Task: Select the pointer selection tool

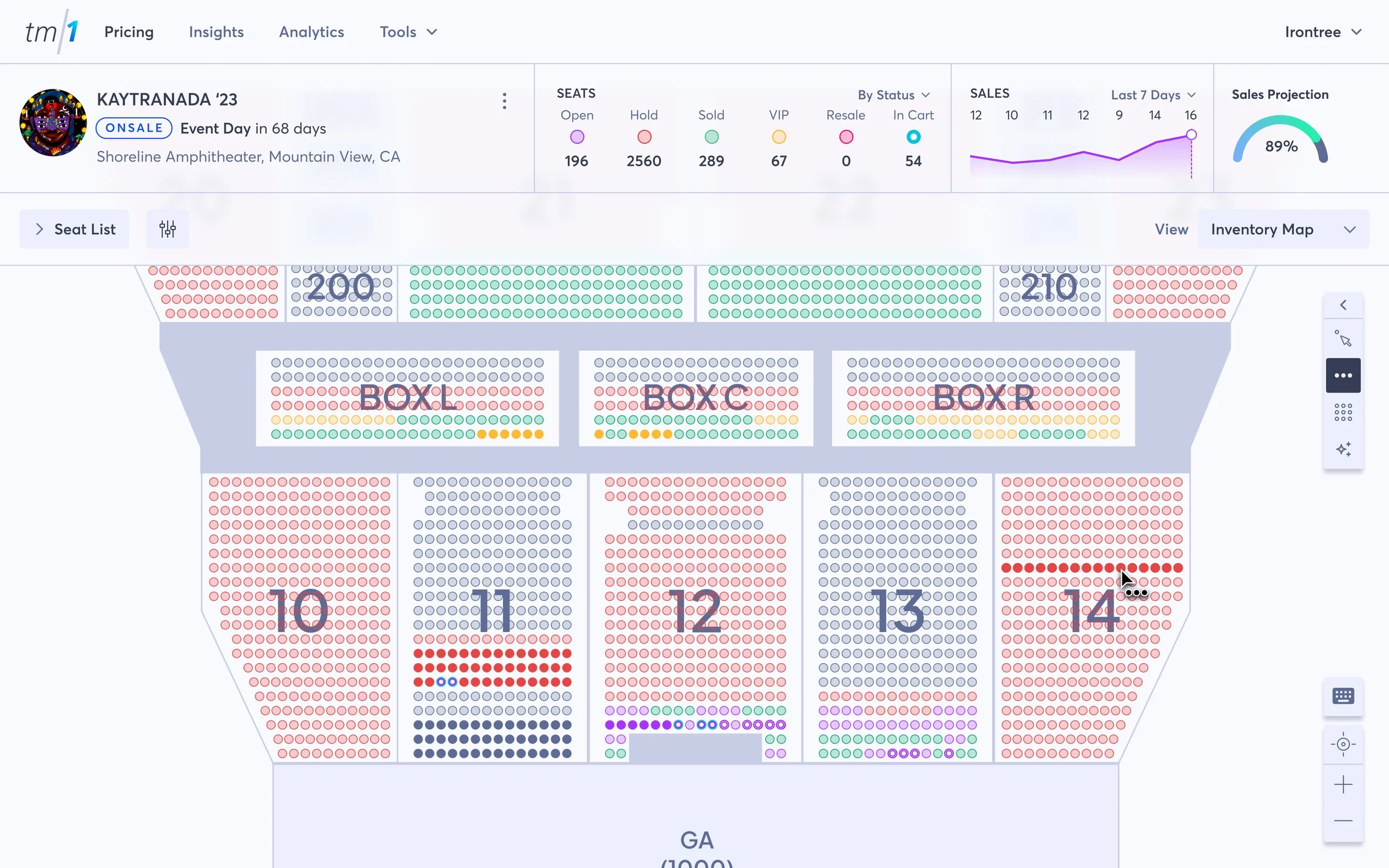Action: [1342, 339]
